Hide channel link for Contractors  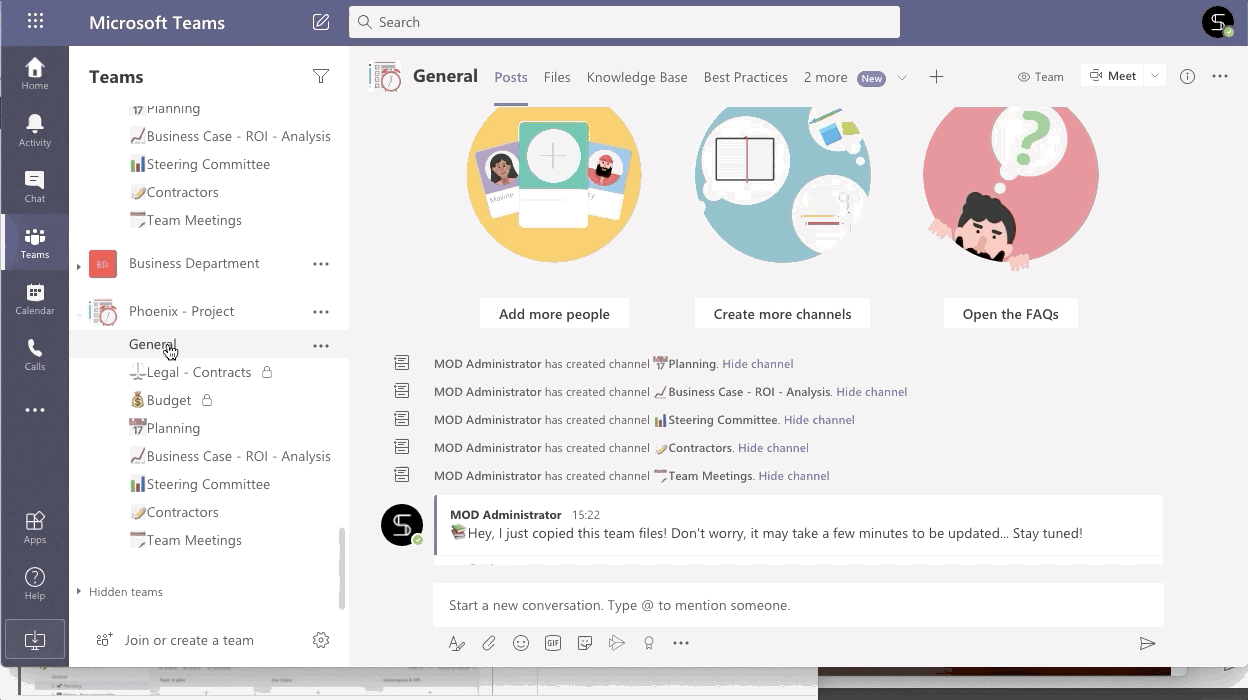pyautogui.click(x=773, y=448)
